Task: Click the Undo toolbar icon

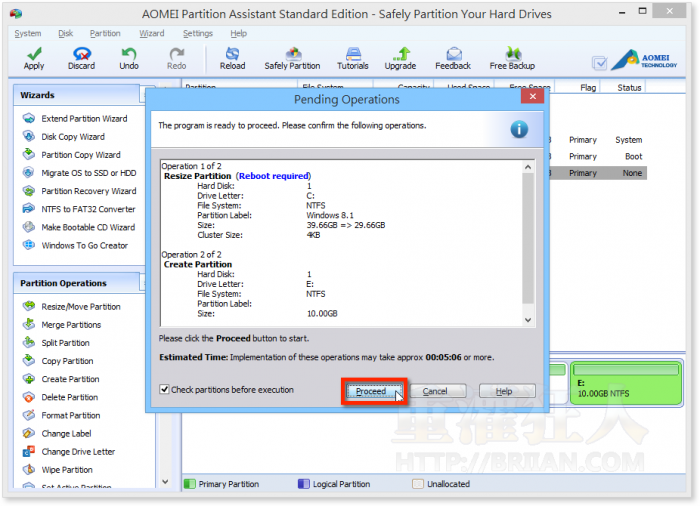Action: 129,58
